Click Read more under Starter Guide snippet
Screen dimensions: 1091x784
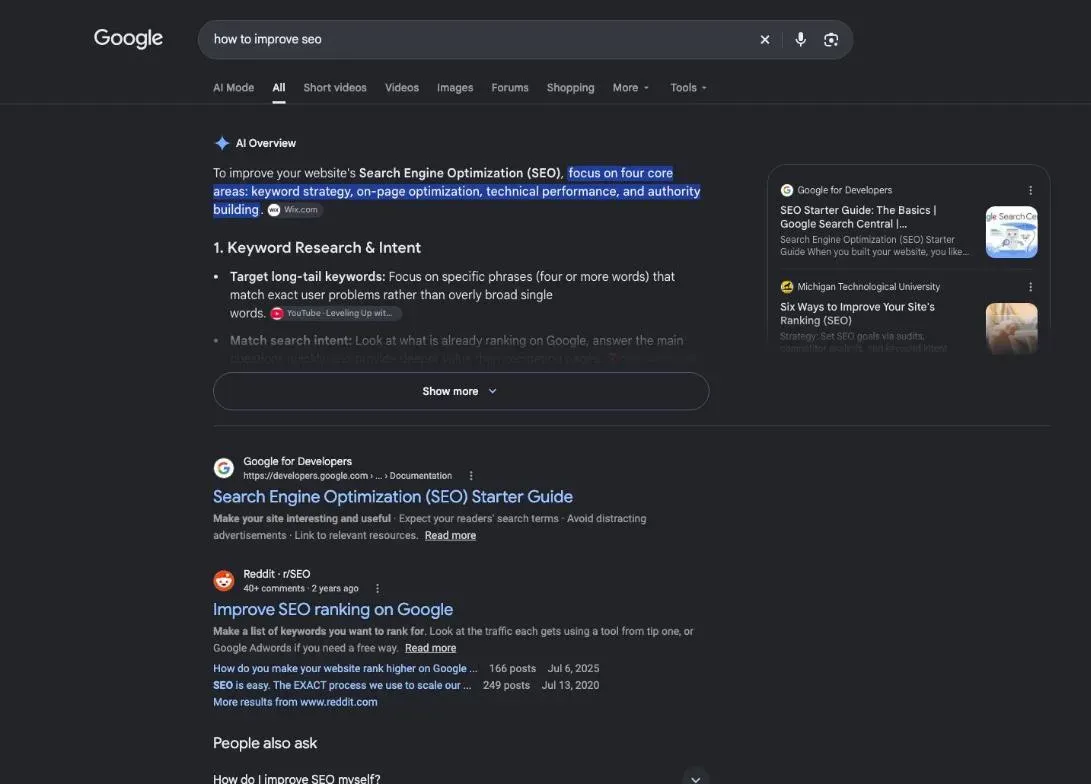click(450, 536)
